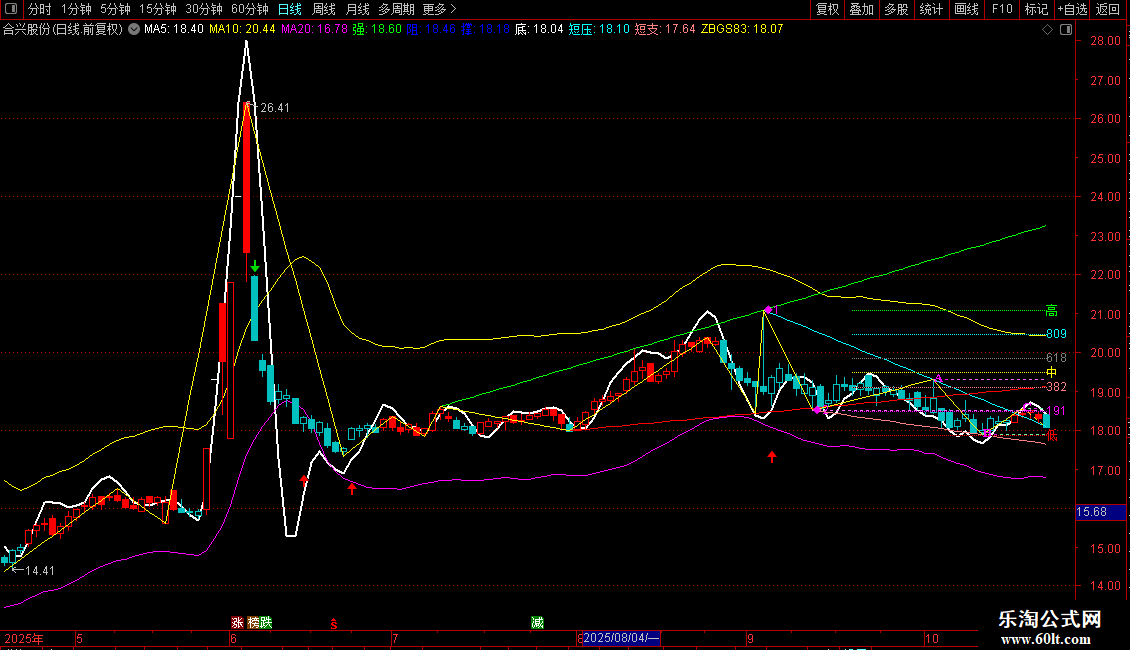Viewport: 1130px width, 650px height.
Task: Click the red $ marker icon
Action: 334,622
